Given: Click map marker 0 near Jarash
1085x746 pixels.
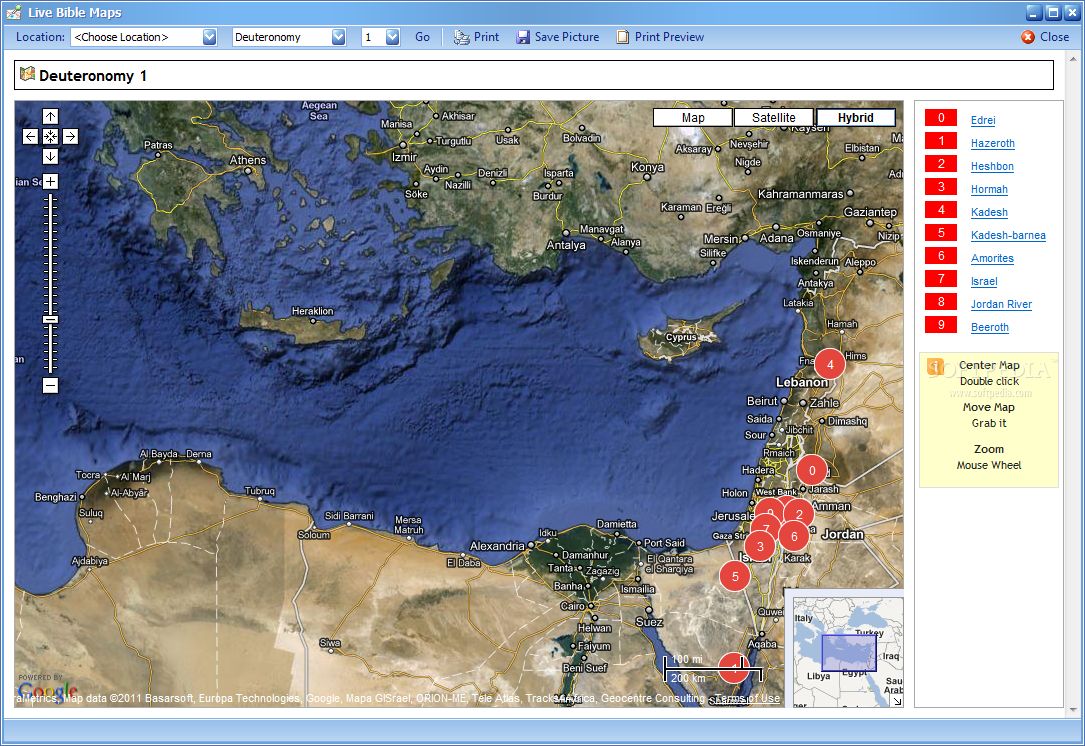Looking at the screenshot, I should [812, 470].
